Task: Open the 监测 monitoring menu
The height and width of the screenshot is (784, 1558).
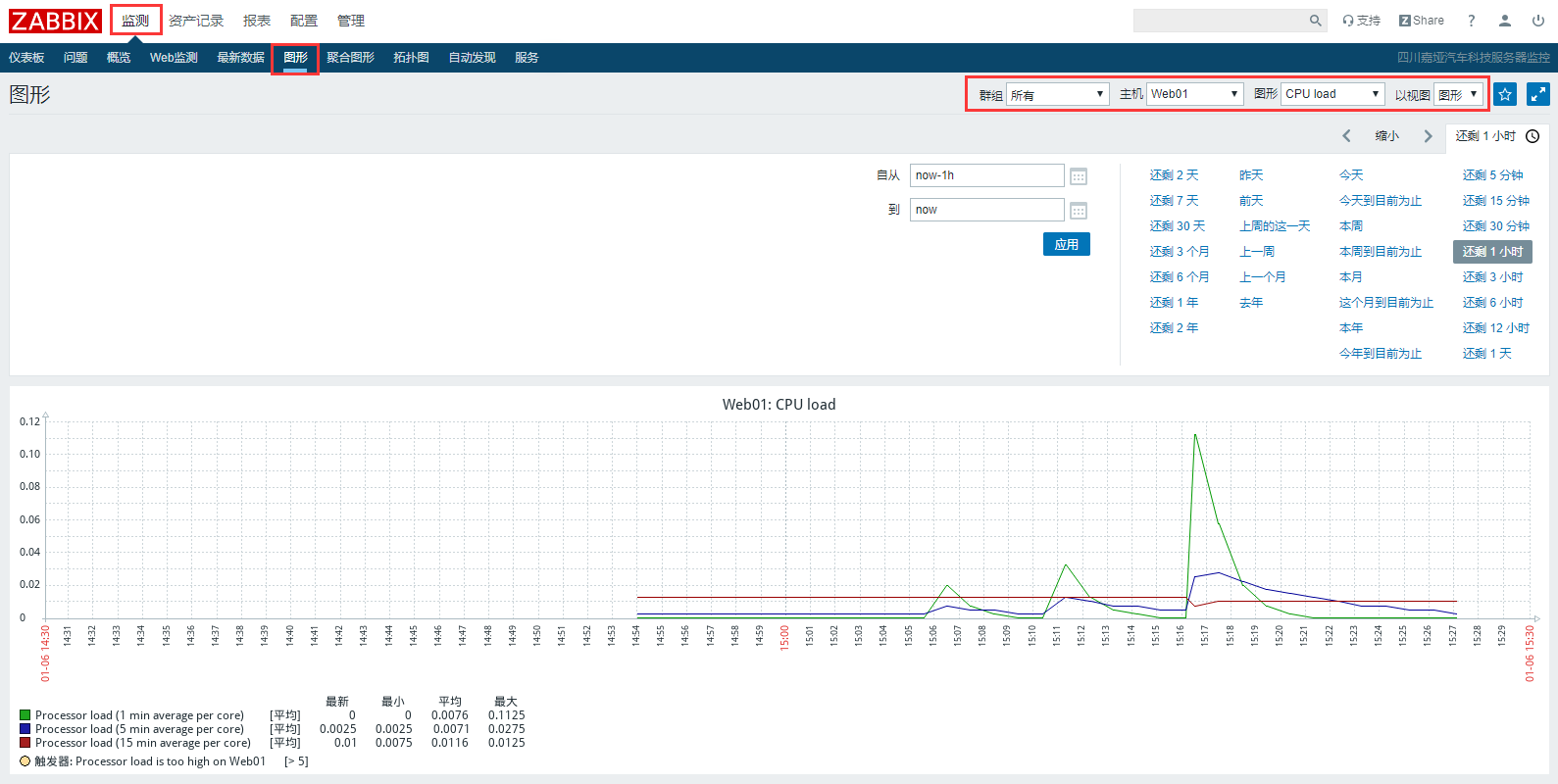Action: [135, 21]
